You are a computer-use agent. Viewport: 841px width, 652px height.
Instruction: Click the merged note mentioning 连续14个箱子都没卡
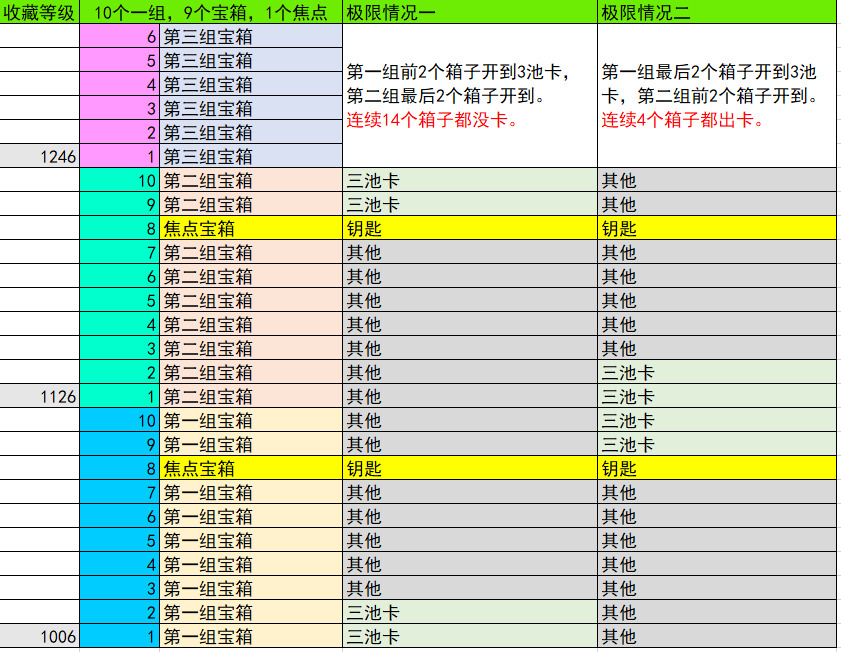tap(470, 96)
